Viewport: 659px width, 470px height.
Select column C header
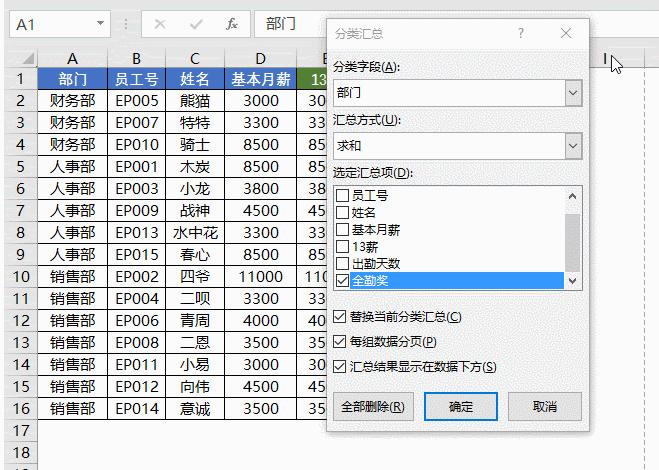(195, 58)
